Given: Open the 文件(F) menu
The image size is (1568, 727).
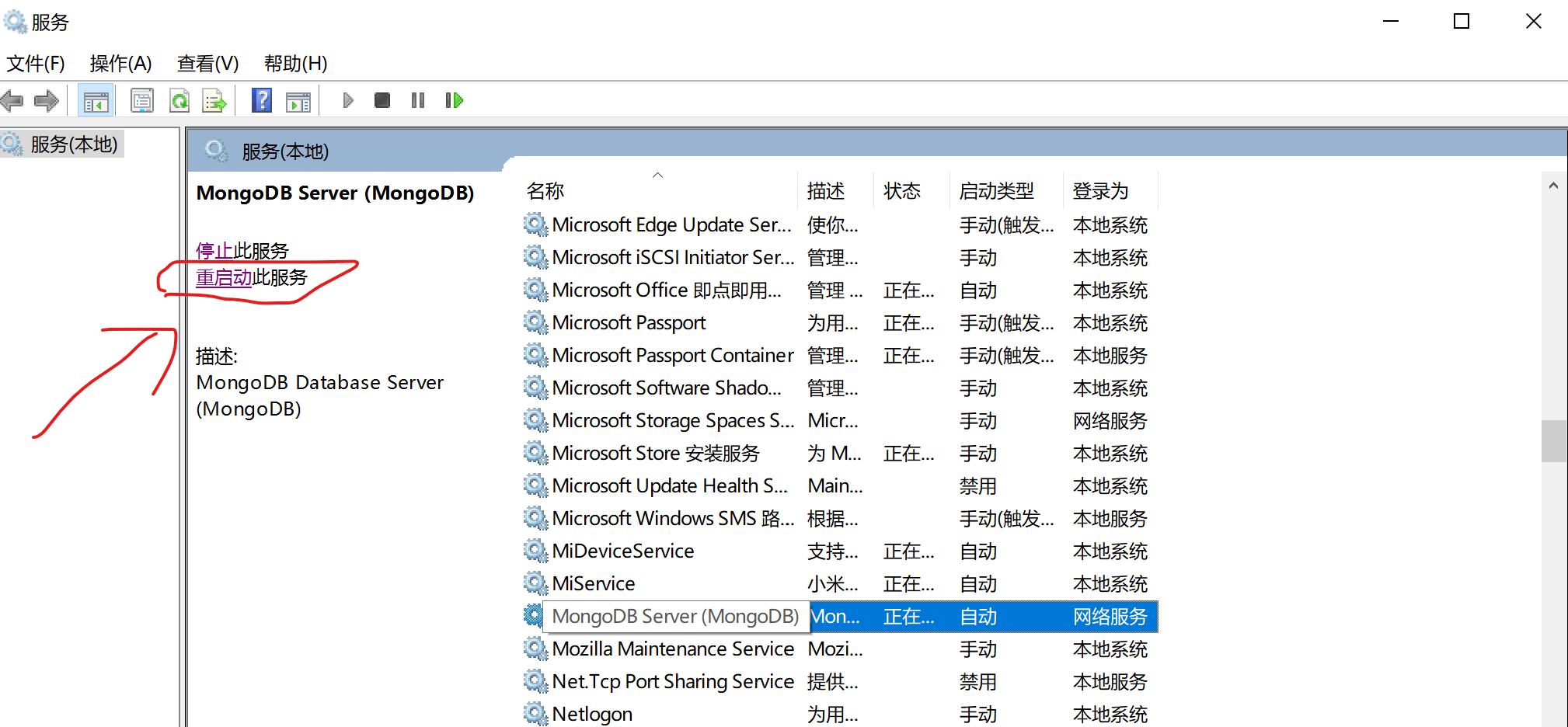Looking at the screenshot, I should pyautogui.click(x=36, y=63).
